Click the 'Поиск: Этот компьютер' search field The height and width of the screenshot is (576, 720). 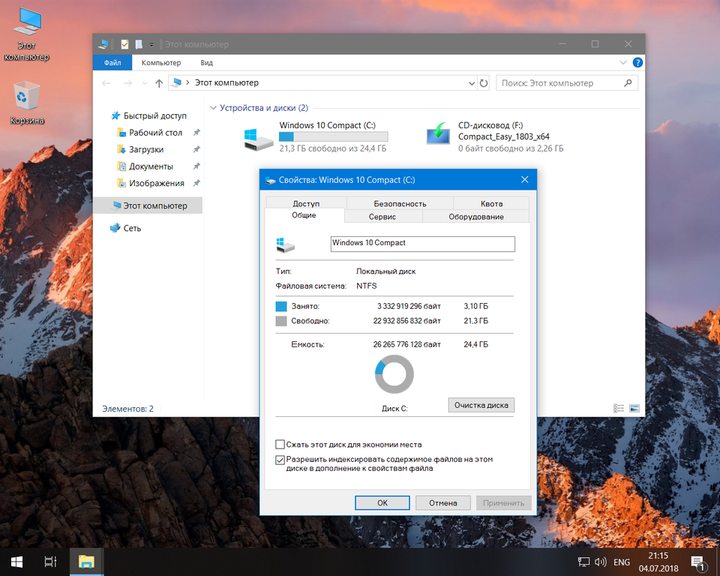567,83
